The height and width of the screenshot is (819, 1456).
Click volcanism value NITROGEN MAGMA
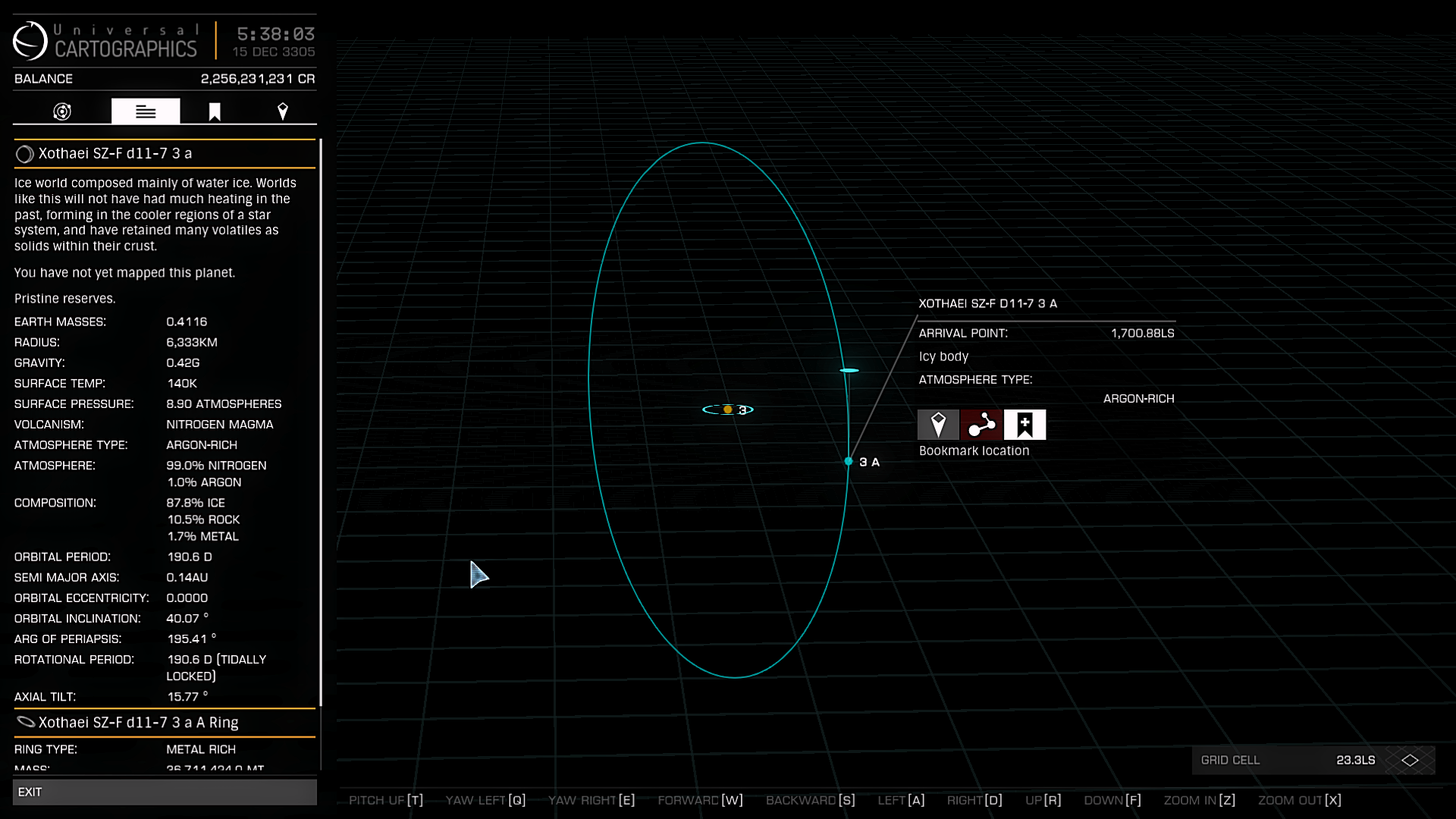click(220, 425)
